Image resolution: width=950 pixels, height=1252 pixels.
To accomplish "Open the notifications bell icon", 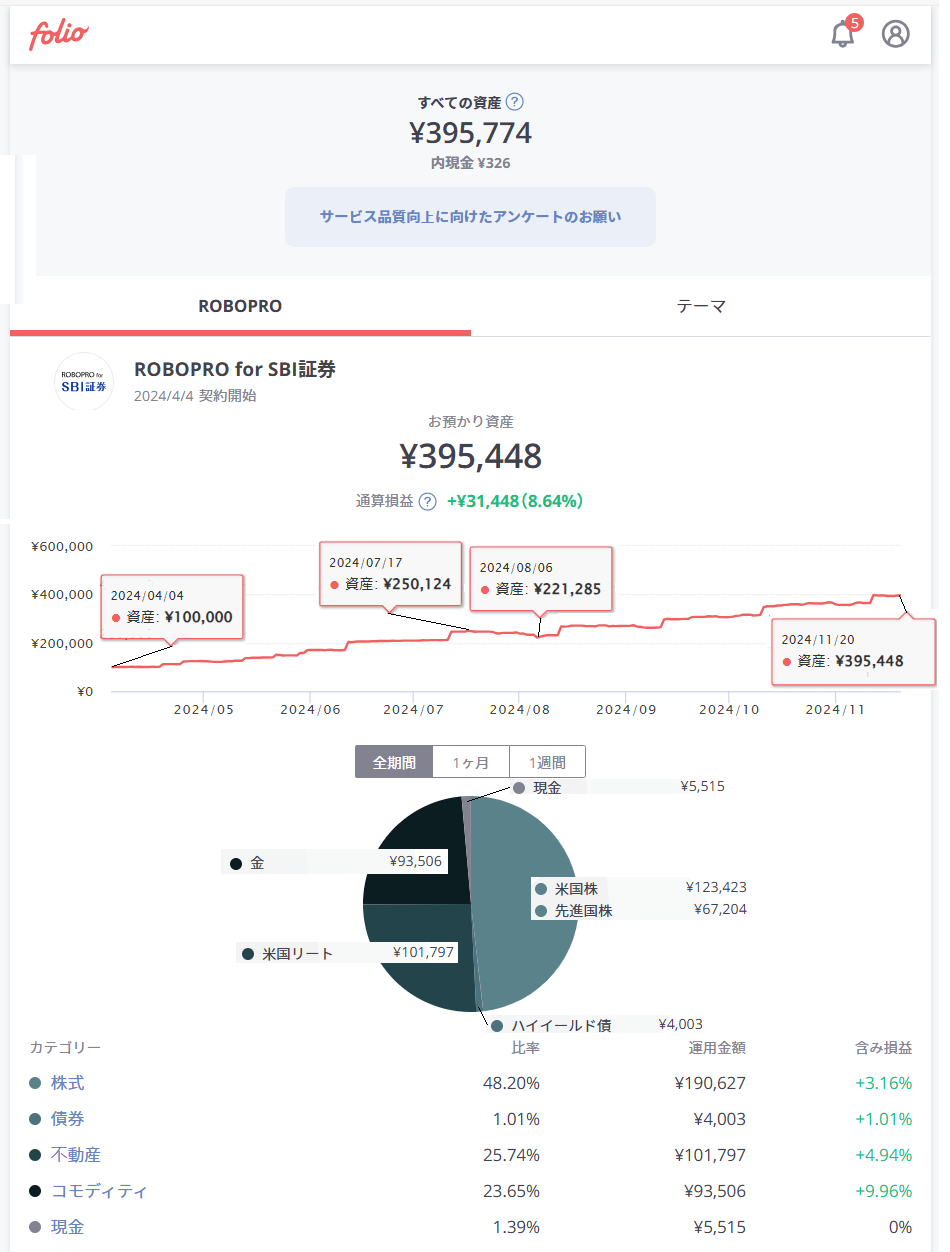I will (843, 34).
